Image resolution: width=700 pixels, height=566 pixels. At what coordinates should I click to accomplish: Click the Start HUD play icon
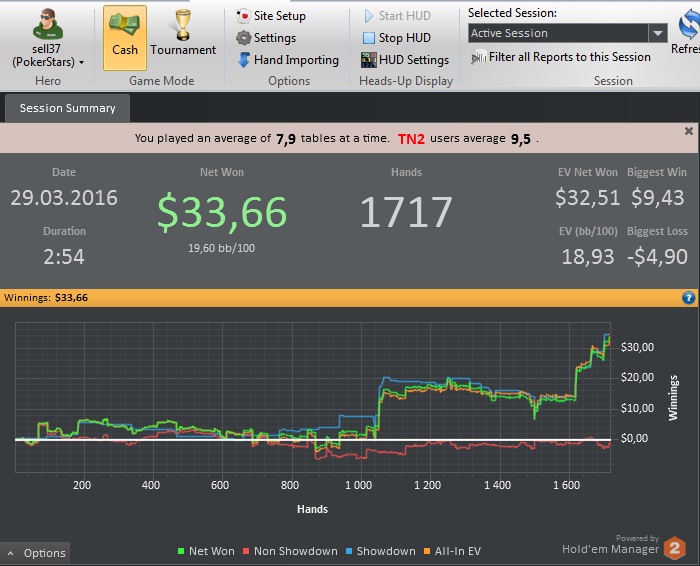(x=369, y=16)
